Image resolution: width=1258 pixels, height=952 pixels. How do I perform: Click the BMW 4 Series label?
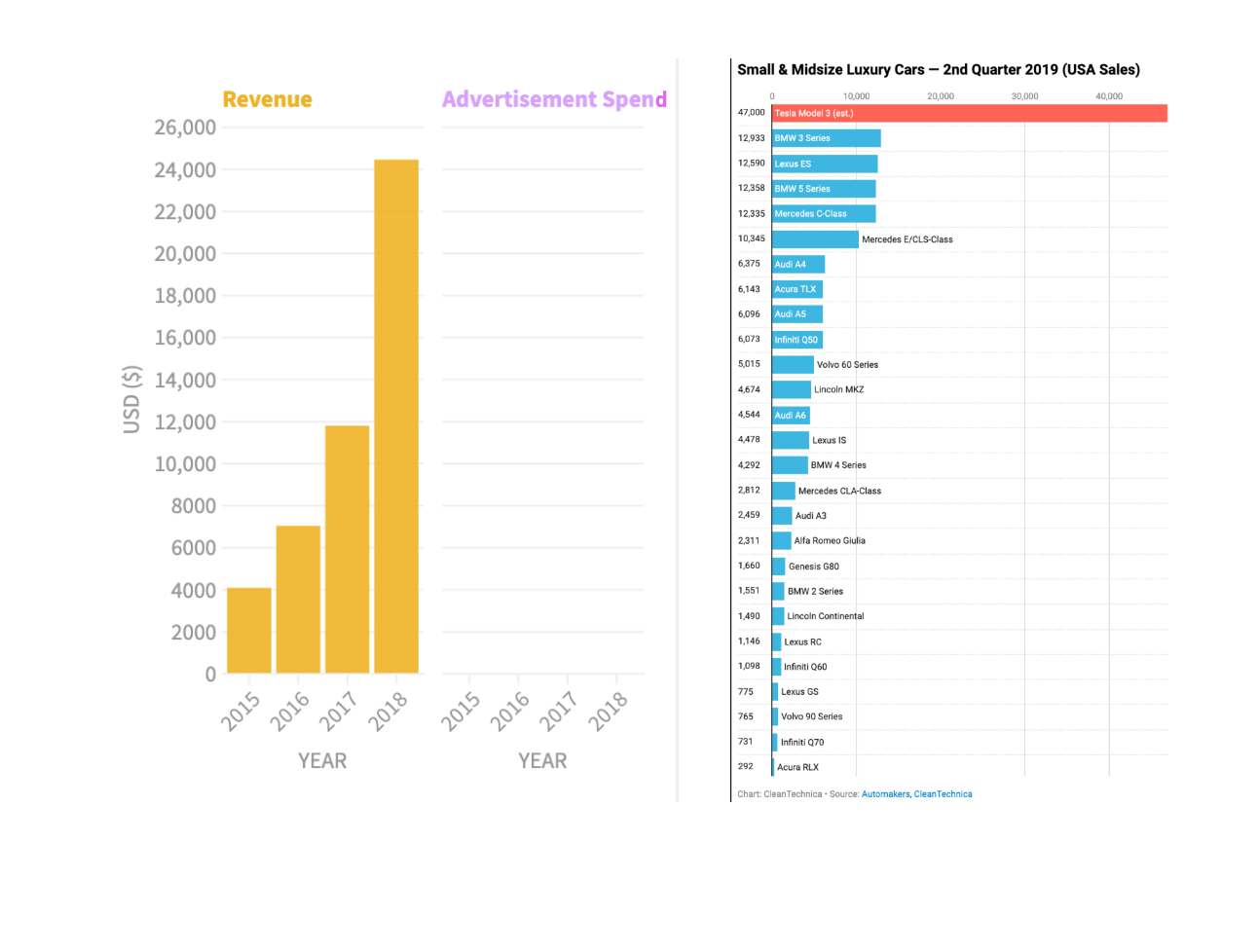click(838, 465)
